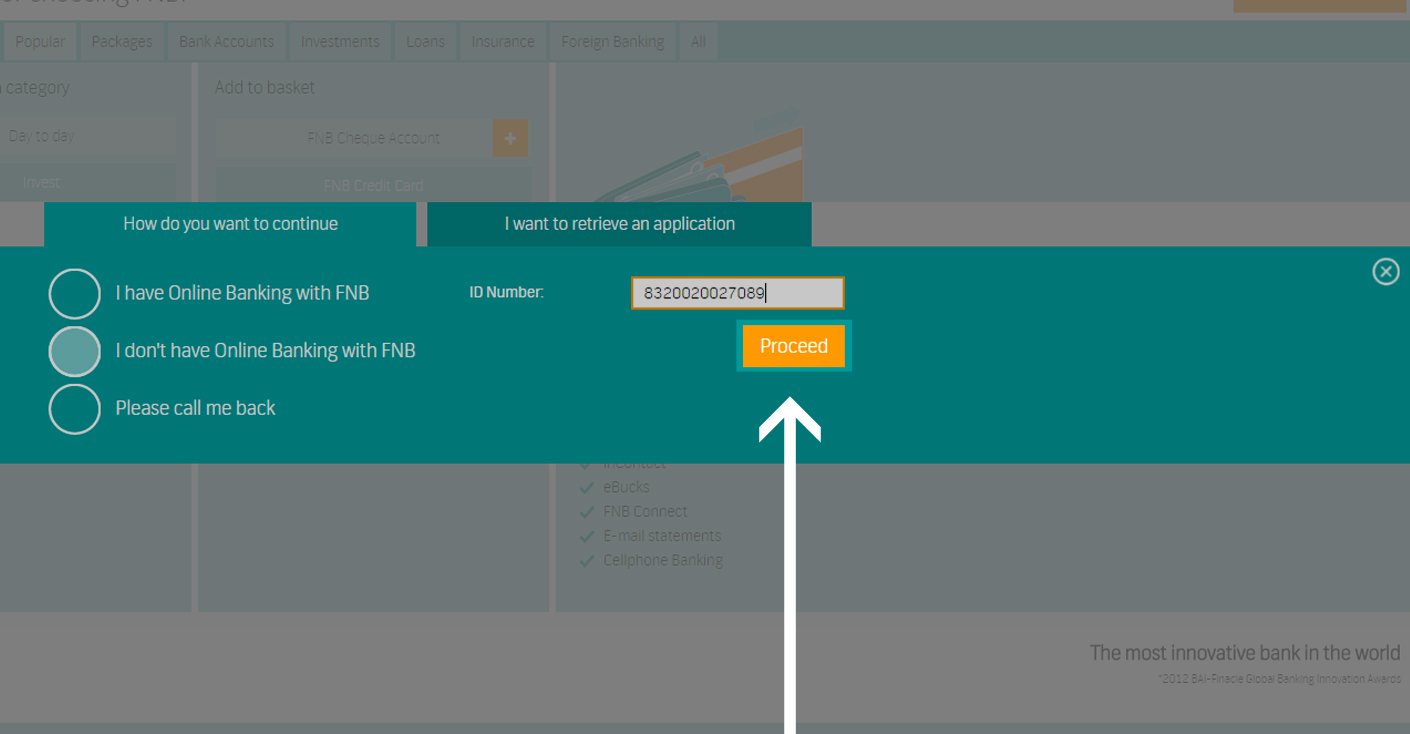The width and height of the screenshot is (1410, 734).
Task: Click the E-mail statements feature text
Action: pos(662,536)
